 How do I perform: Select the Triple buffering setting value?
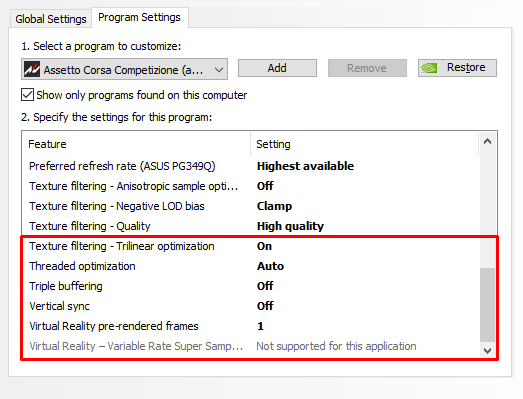[x=265, y=286]
